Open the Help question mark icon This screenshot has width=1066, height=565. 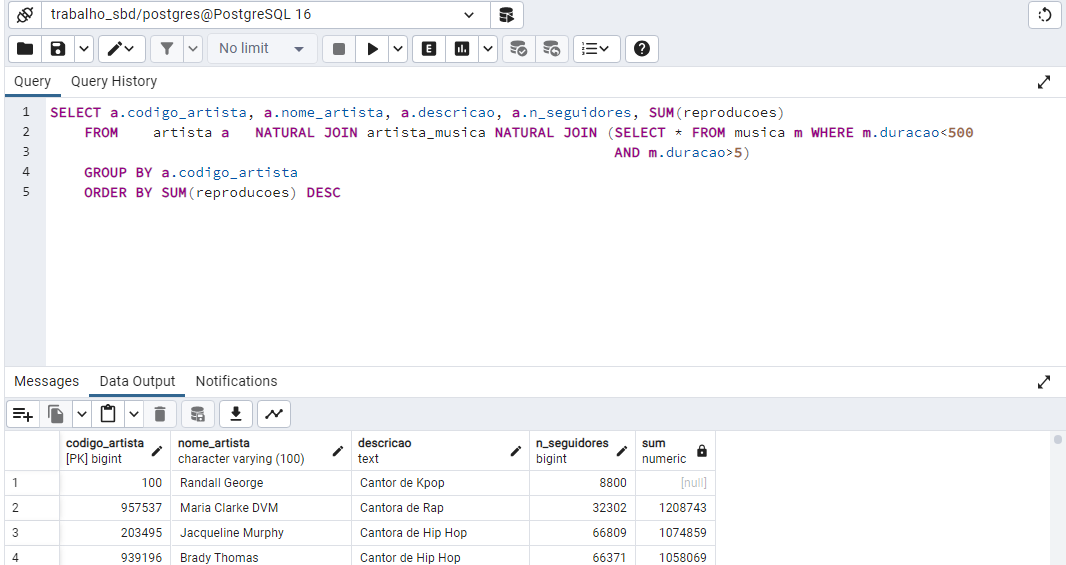pyautogui.click(x=642, y=49)
